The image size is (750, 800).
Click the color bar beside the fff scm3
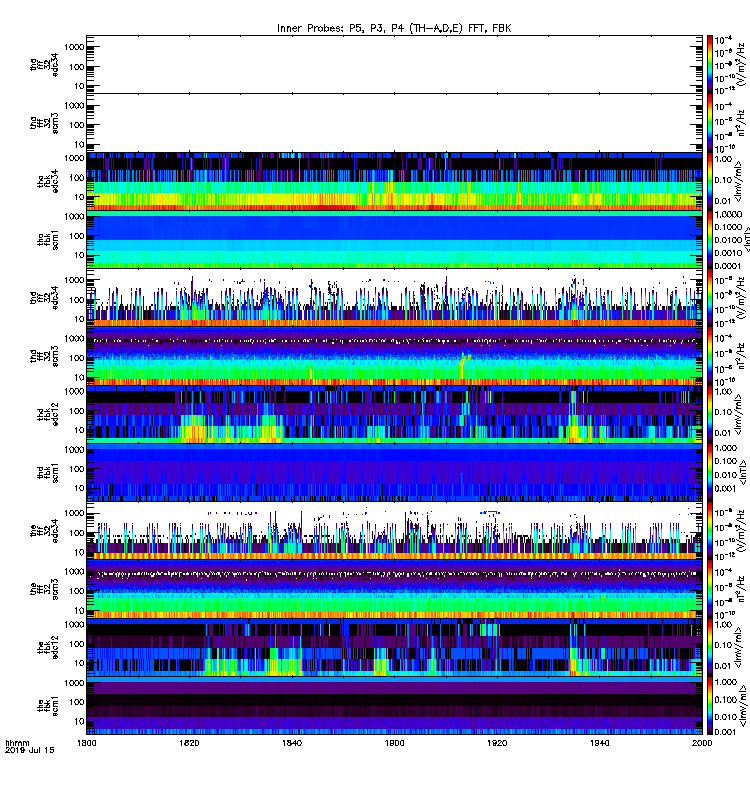click(x=710, y=589)
